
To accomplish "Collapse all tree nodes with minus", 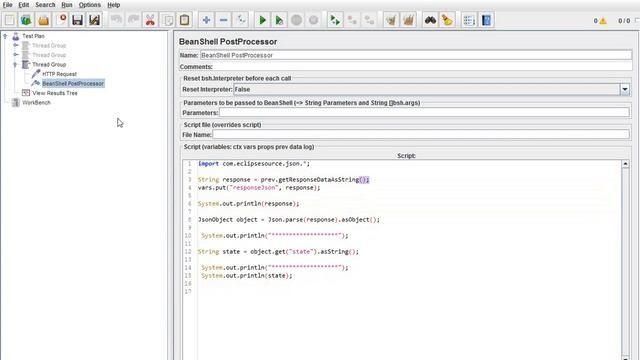I will coord(224,20).
